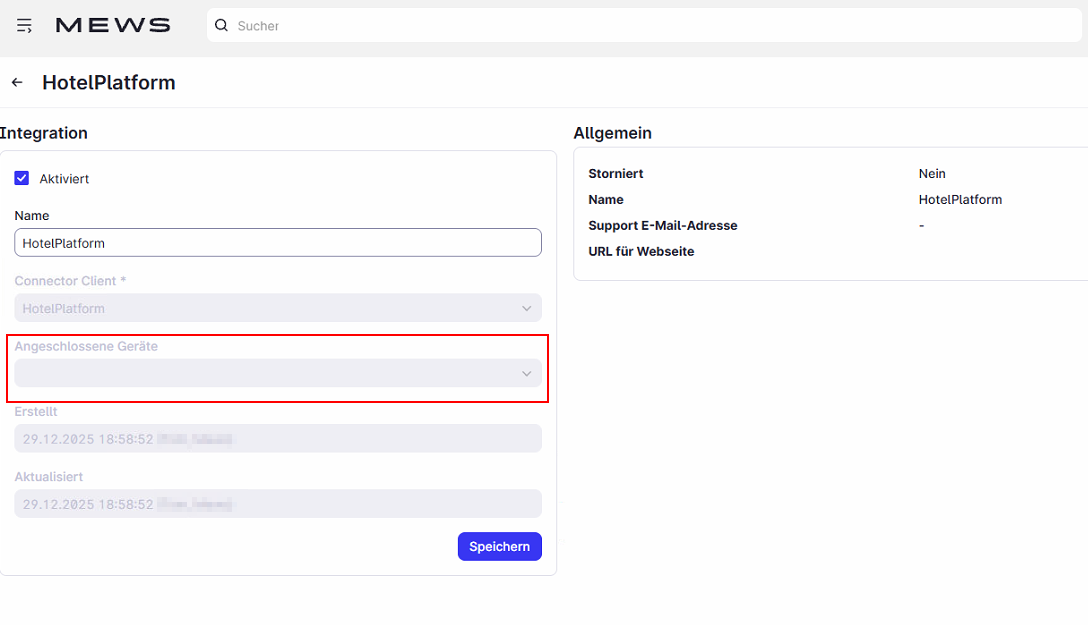1088x625 pixels.
Task: Select the URL für Webseite label
Action: coord(641,252)
